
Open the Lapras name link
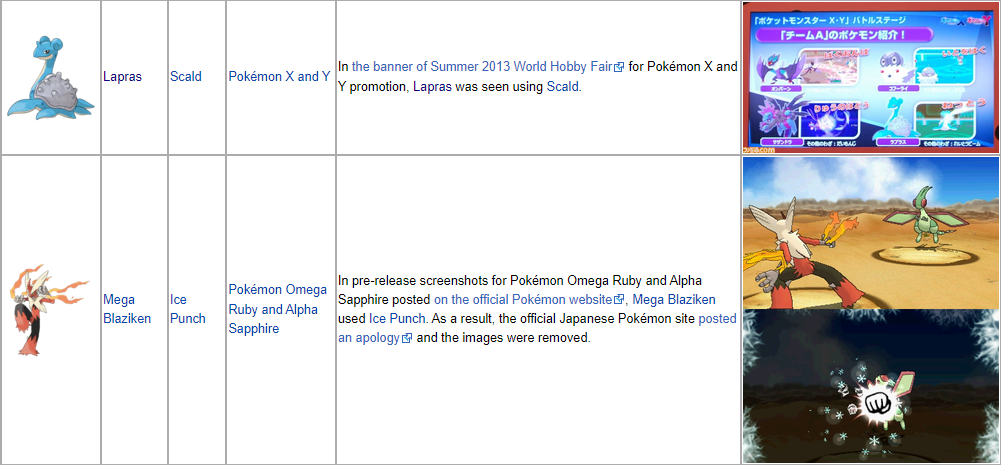tap(122, 76)
